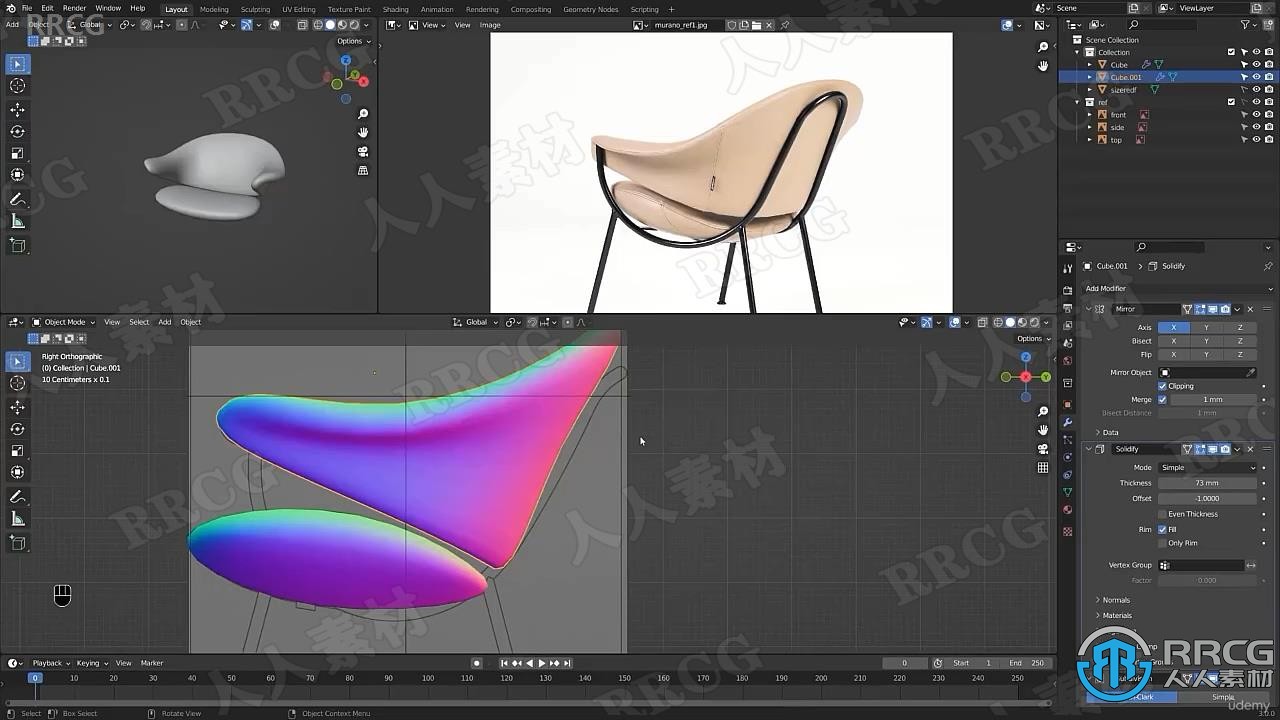Hide the front object eye icon

1256,114
